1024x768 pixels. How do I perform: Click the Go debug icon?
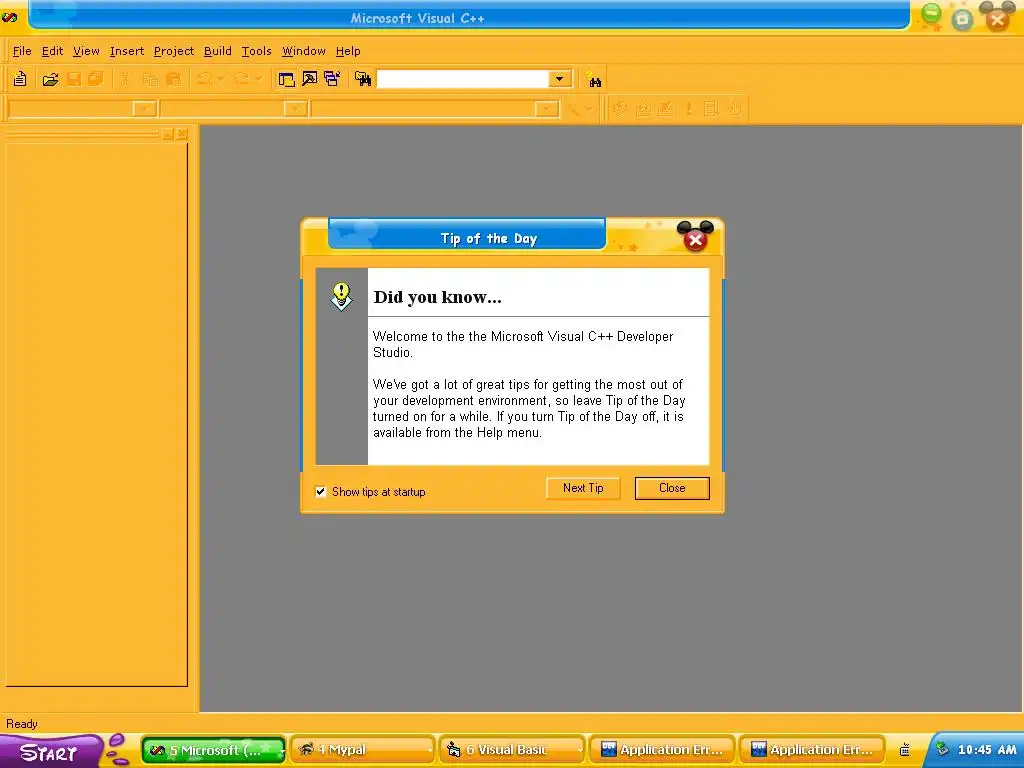coord(711,109)
